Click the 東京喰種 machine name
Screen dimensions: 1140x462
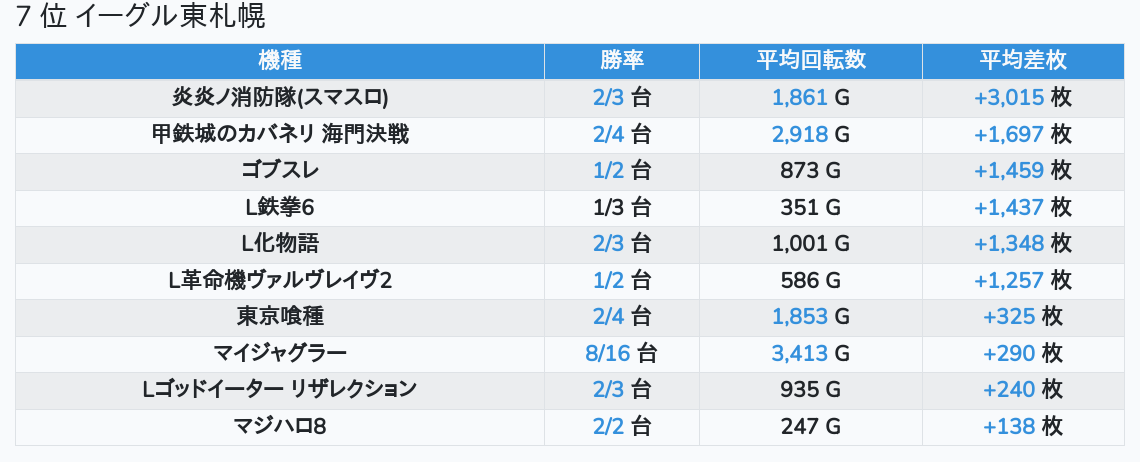(x=280, y=317)
